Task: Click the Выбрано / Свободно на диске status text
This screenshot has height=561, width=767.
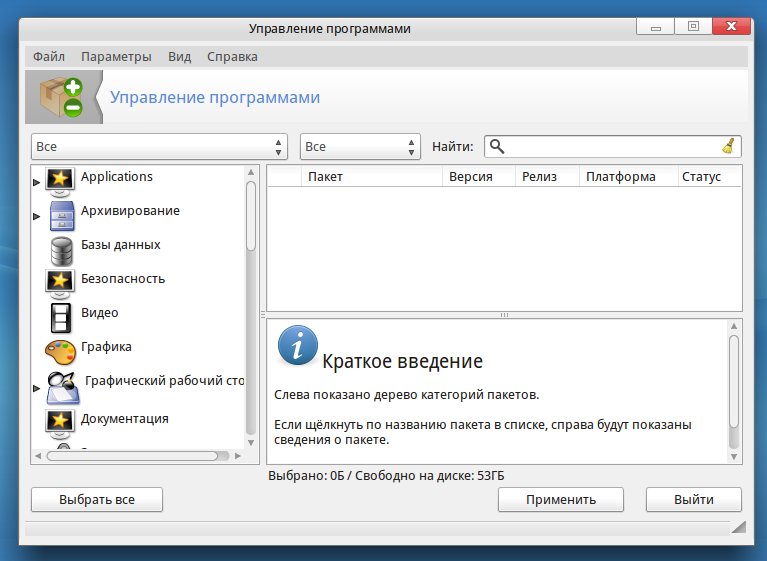Action: 386,475
